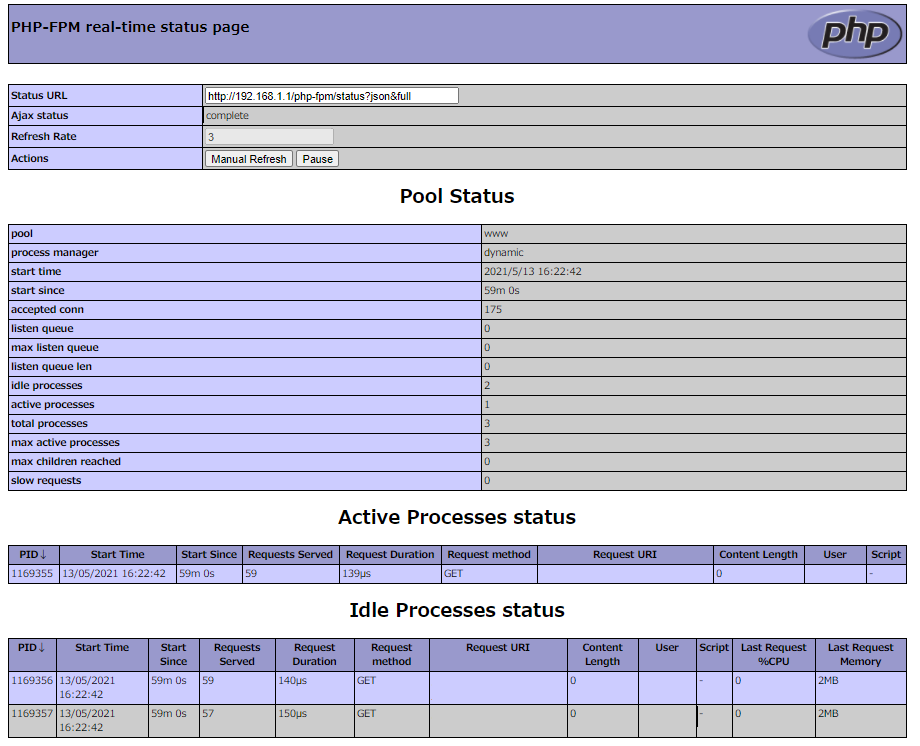Click the PHP logo in the header
The width and height of the screenshot is (920, 746).
pyautogui.click(x=855, y=33)
